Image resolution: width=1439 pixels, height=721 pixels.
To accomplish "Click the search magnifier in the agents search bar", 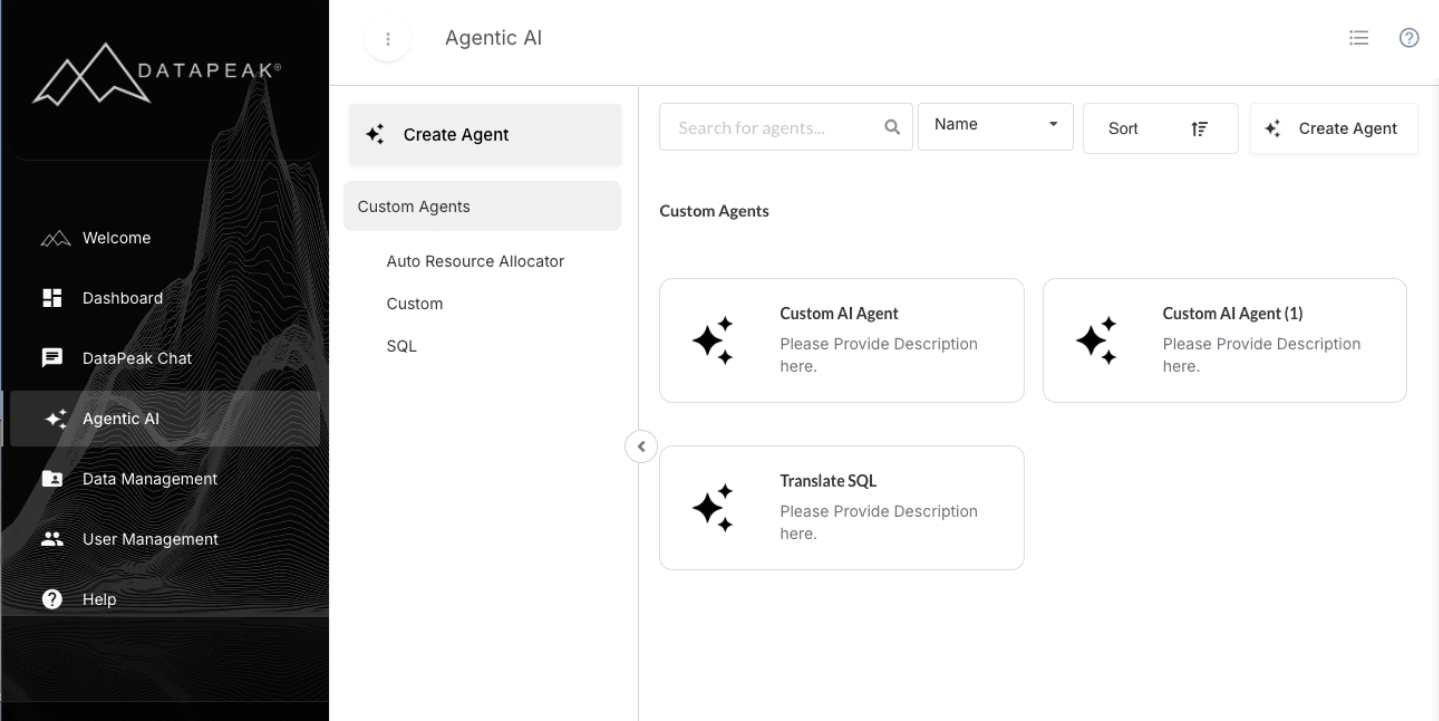I will [890, 126].
